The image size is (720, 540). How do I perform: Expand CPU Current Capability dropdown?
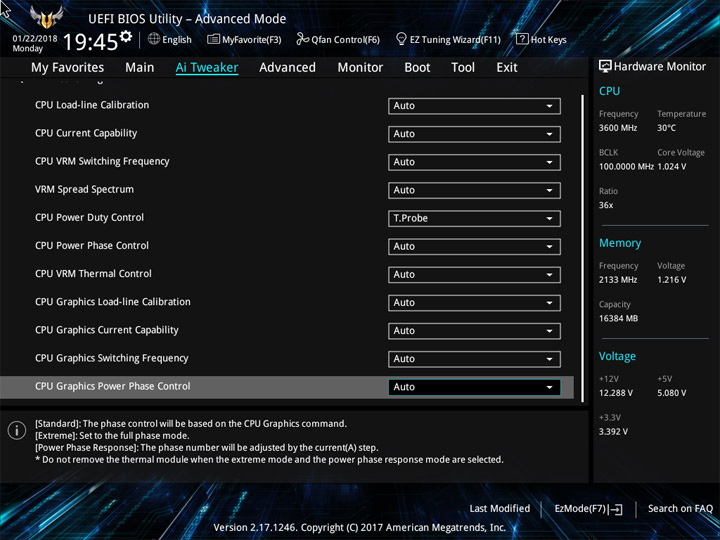pyautogui.click(x=474, y=134)
